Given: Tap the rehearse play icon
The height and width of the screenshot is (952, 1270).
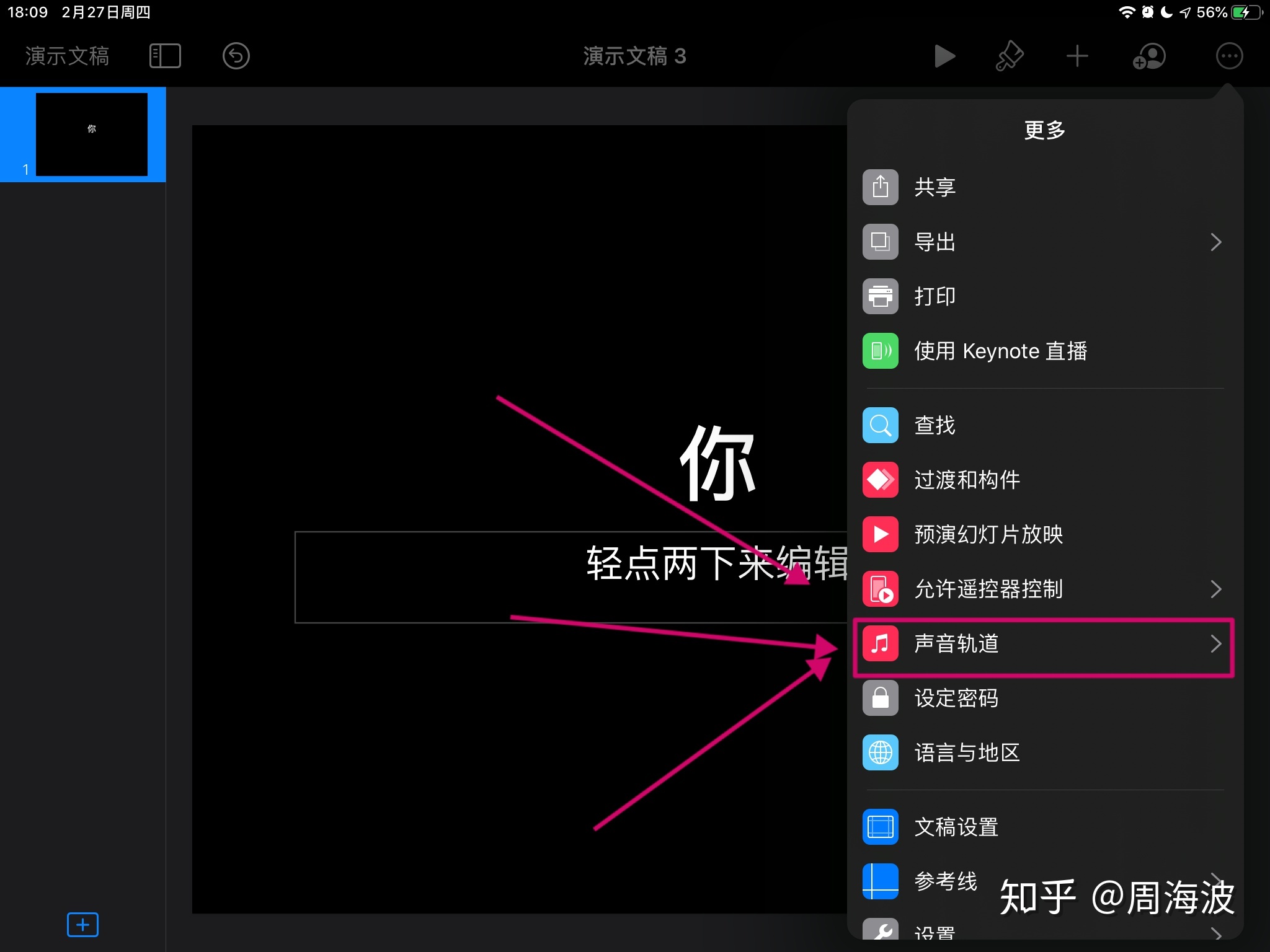Looking at the screenshot, I should click(x=880, y=534).
